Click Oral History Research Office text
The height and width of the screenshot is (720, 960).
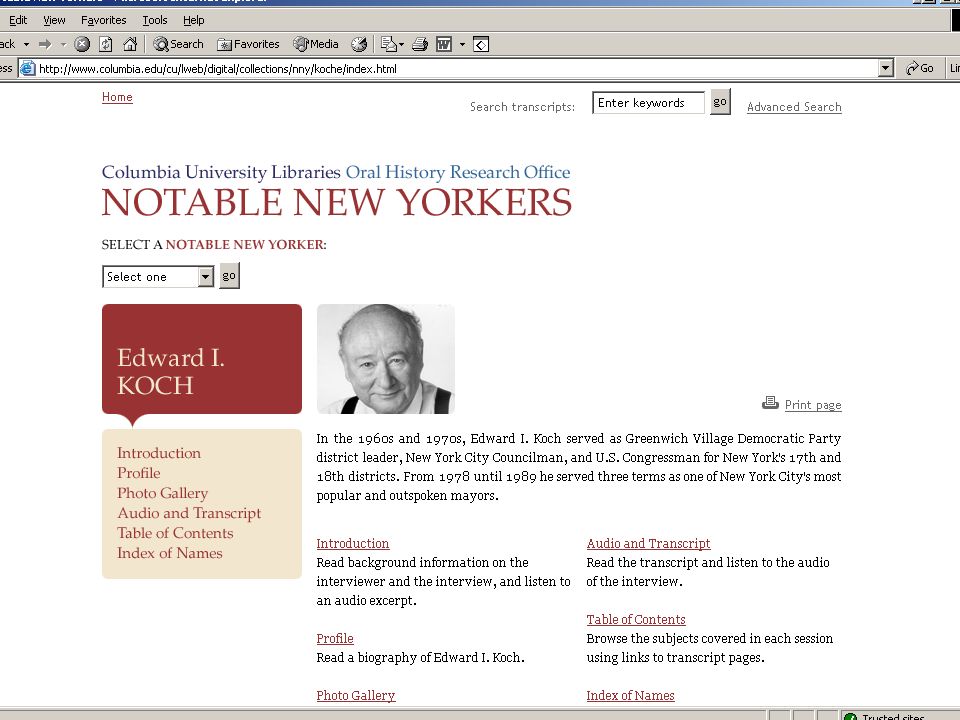click(x=458, y=172)
